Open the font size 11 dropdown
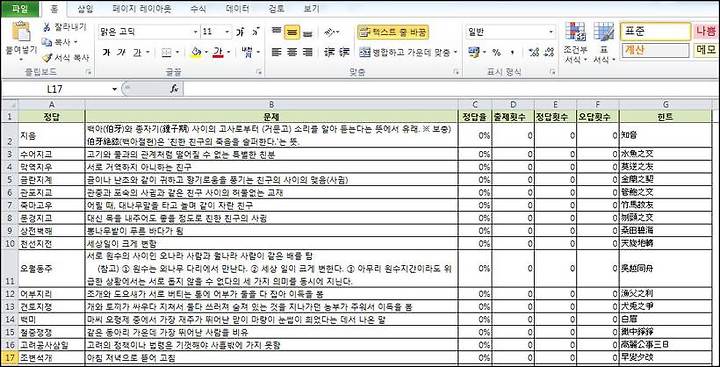 tap(228, 32)
